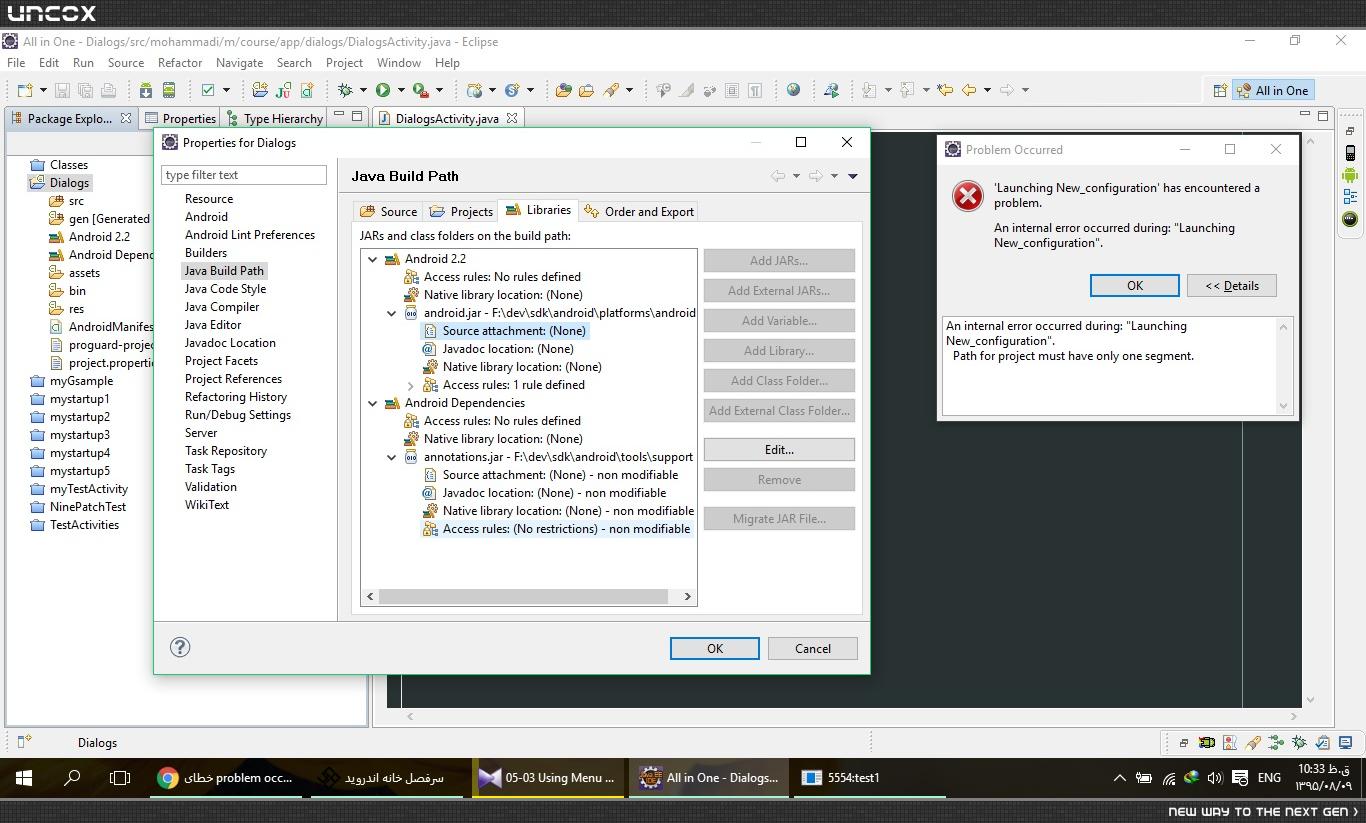Close the Package Explorer tab via its X
The width and height of the screenshot is (1366, 823).
126,118
